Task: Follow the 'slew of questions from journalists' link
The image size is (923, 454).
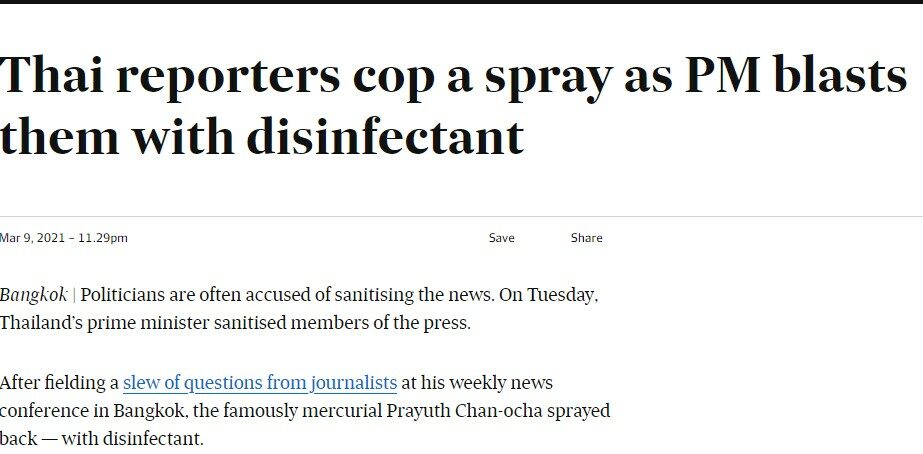Action: [x=260, y=383]
